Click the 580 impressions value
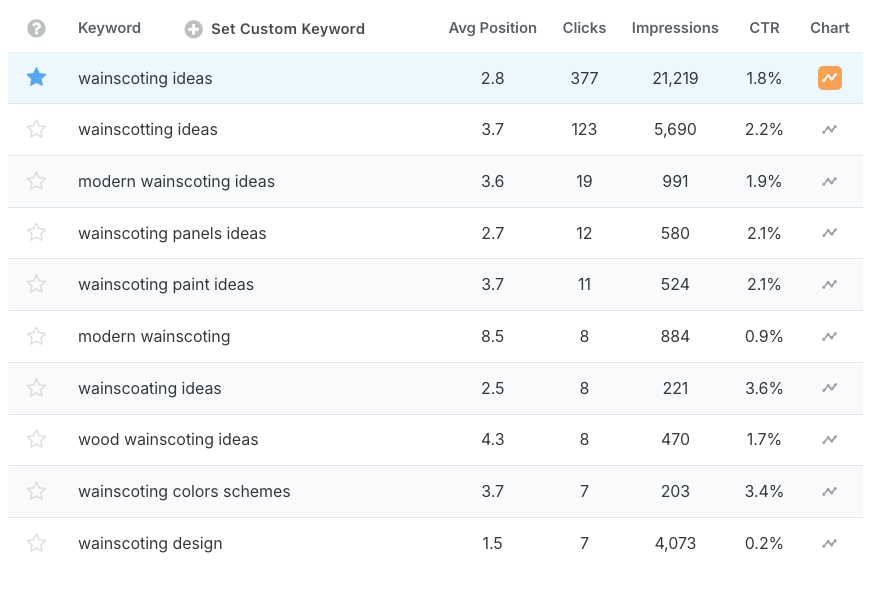 point(675,233)
